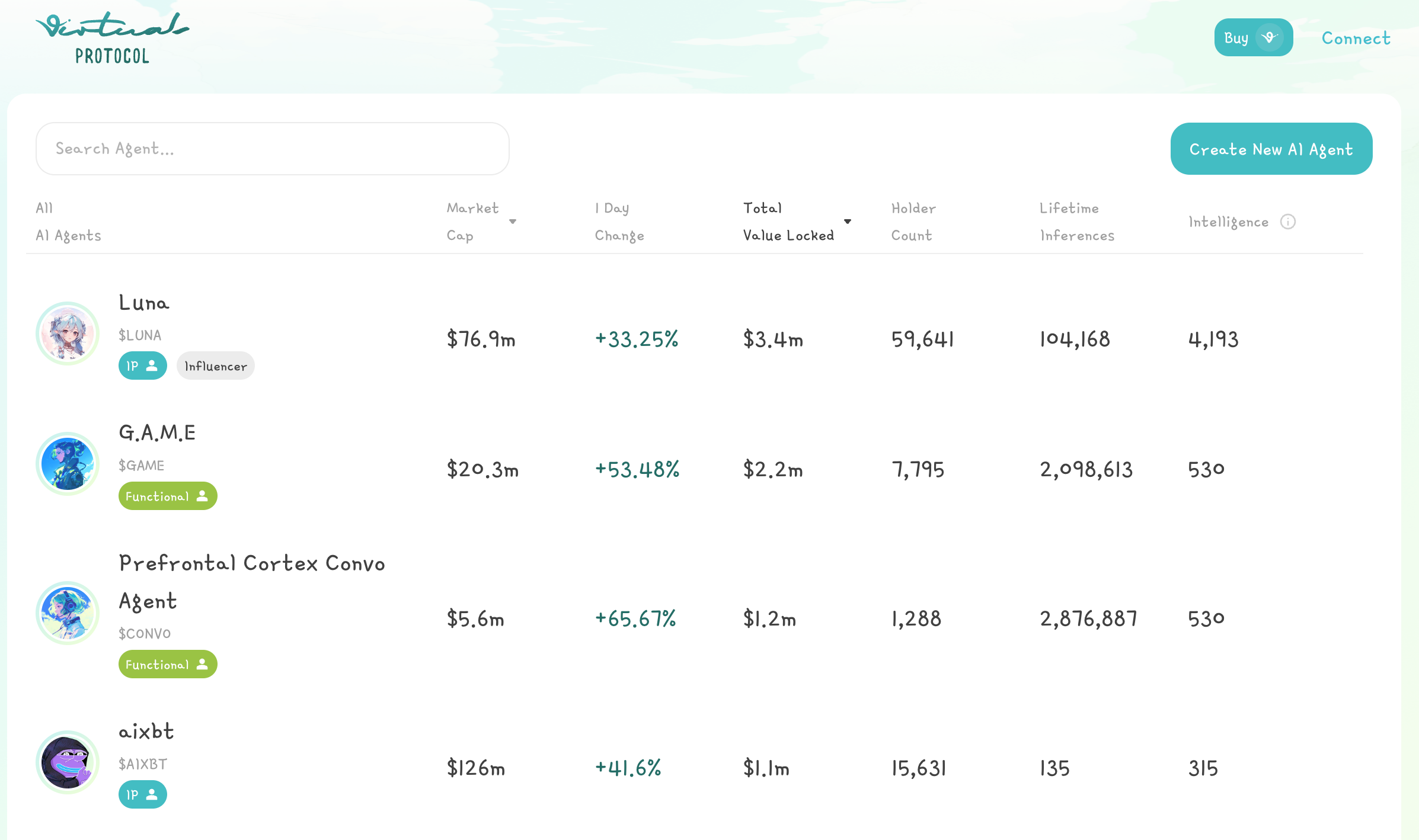Click the Total Value Locked column header
Screen dimensions: 1419x840
point(789,222)
